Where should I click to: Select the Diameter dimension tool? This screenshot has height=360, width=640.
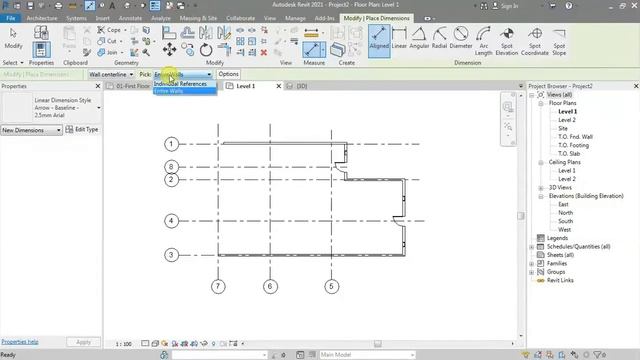[x=460, y=39]
